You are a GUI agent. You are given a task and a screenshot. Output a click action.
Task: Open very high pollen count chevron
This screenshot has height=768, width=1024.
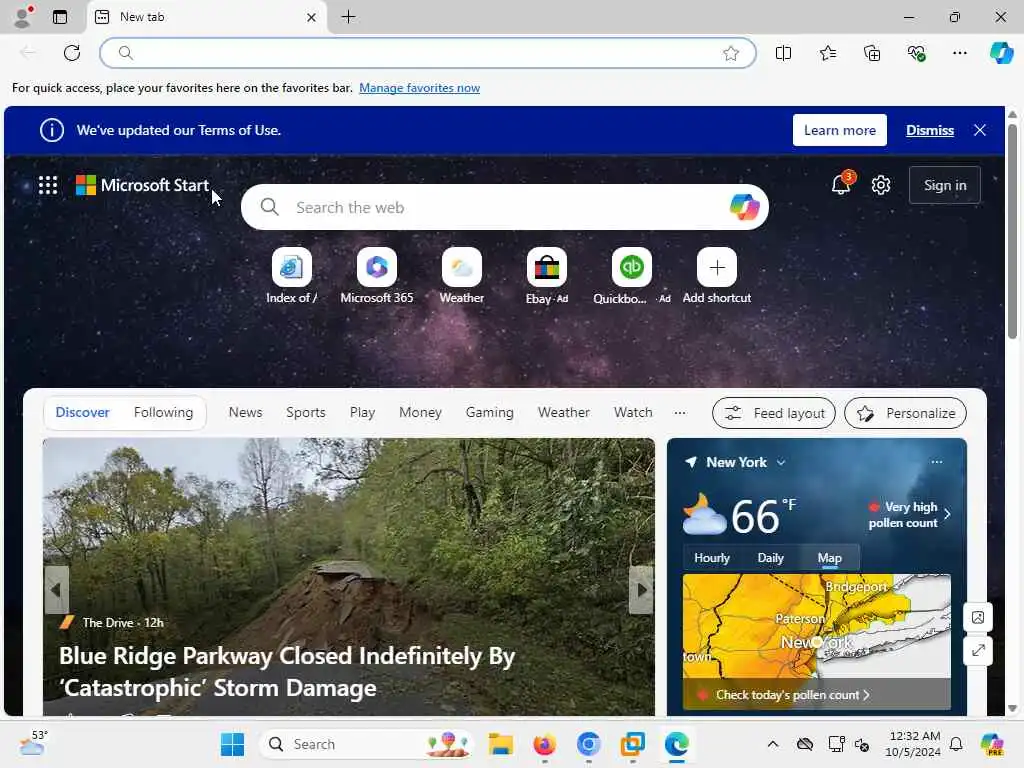tap(948, 514)
